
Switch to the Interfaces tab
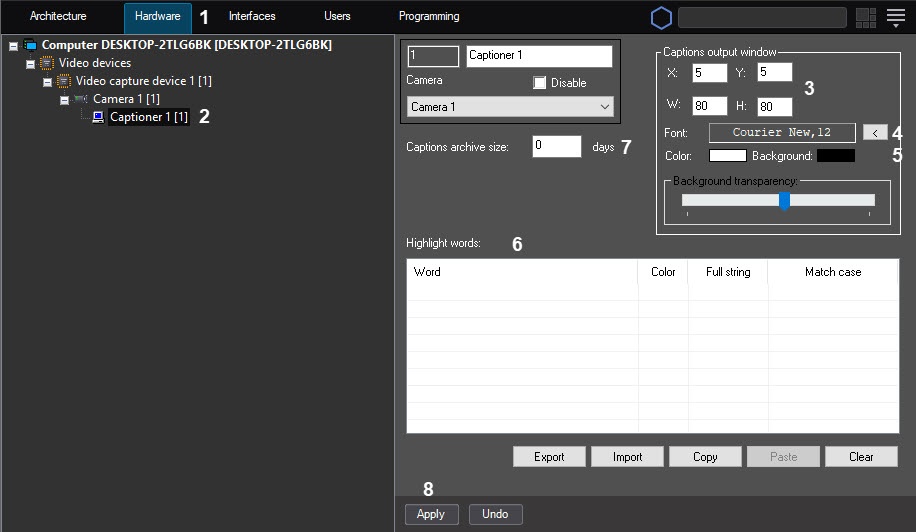(x=252, y=17)
